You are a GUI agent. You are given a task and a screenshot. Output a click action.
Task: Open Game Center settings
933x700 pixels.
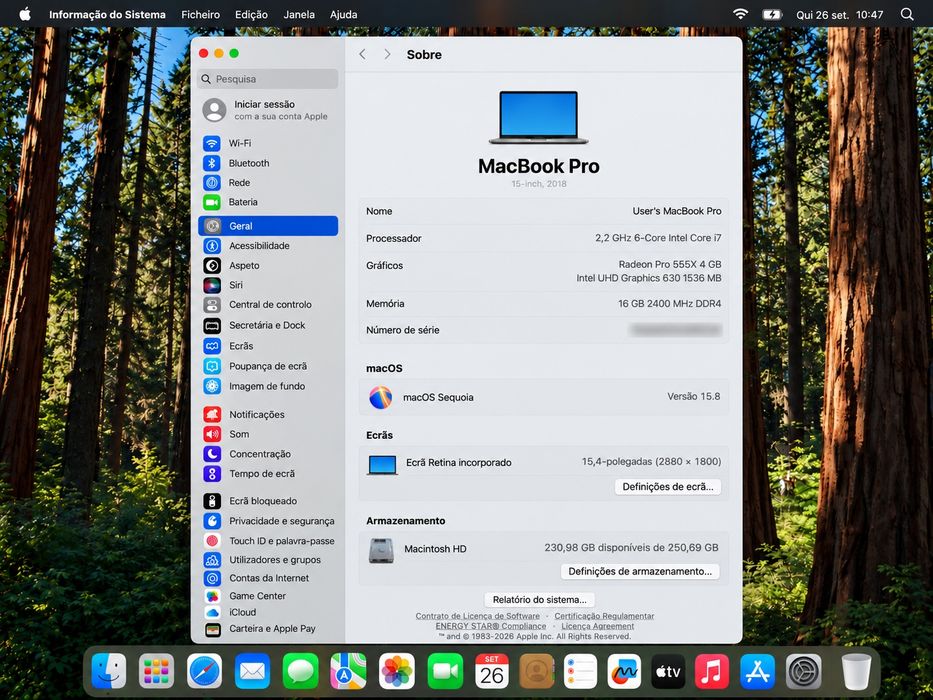268,596
